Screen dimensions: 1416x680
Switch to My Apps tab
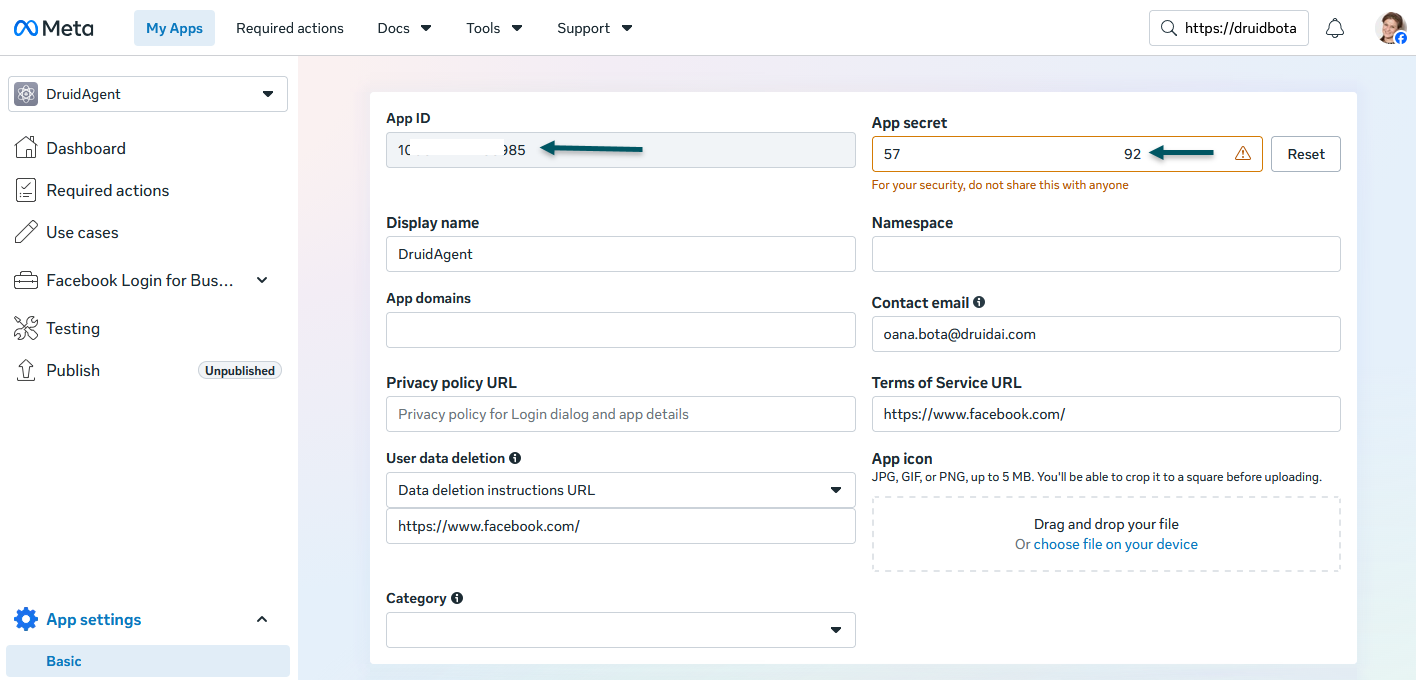[174, 28]
